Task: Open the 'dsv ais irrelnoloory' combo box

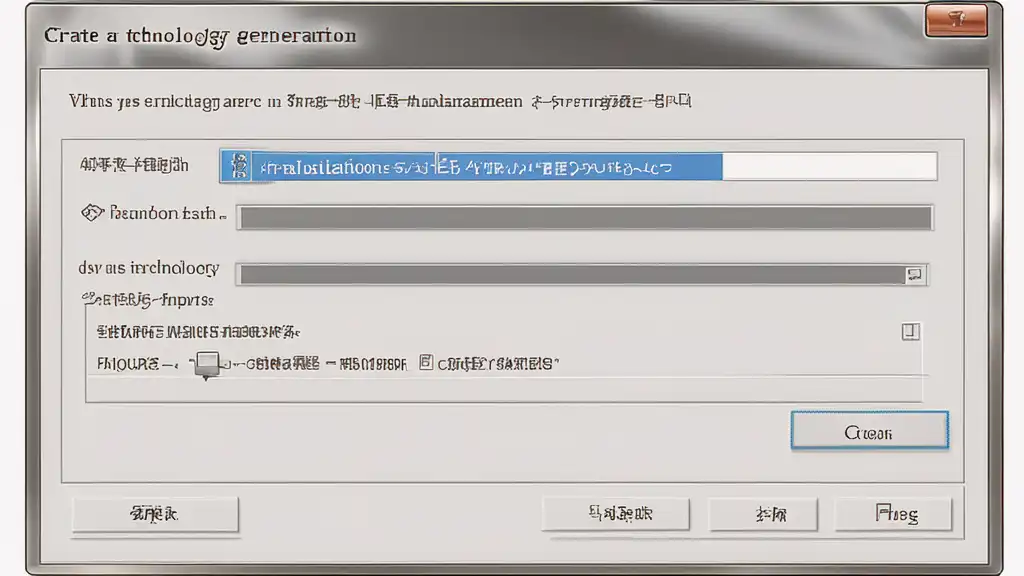Action: click(581, 274)
